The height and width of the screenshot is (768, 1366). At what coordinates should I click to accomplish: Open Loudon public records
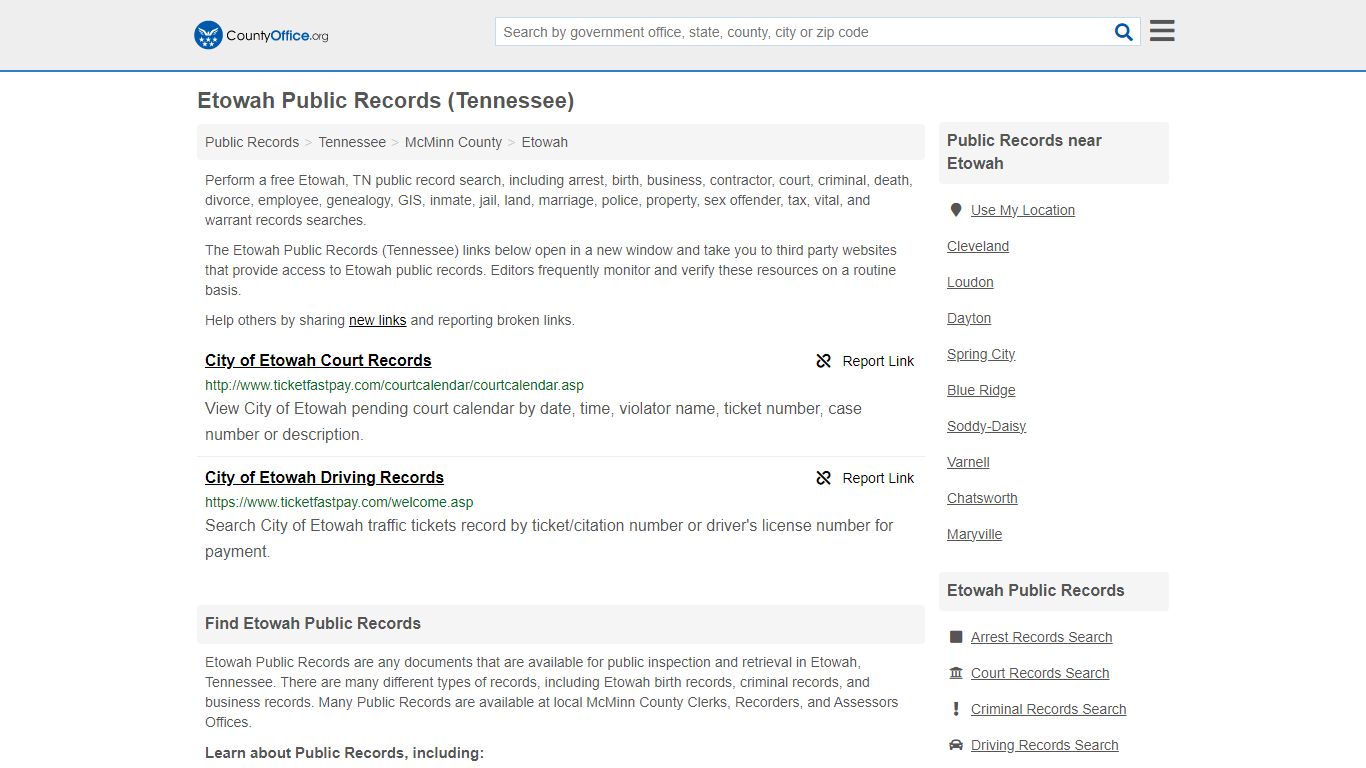pyautogui.click(x=970, y=282)
